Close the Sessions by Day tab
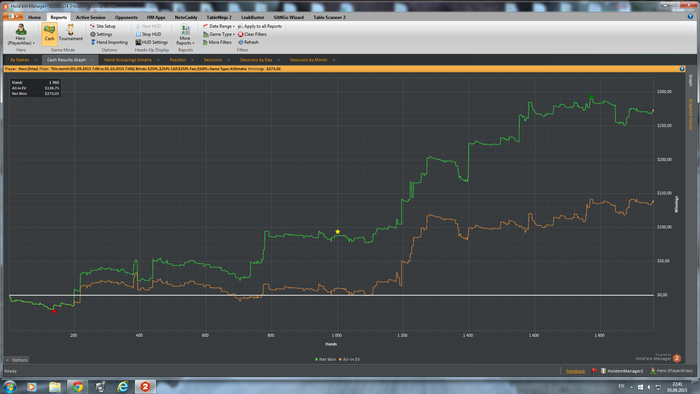 point(279,60)
